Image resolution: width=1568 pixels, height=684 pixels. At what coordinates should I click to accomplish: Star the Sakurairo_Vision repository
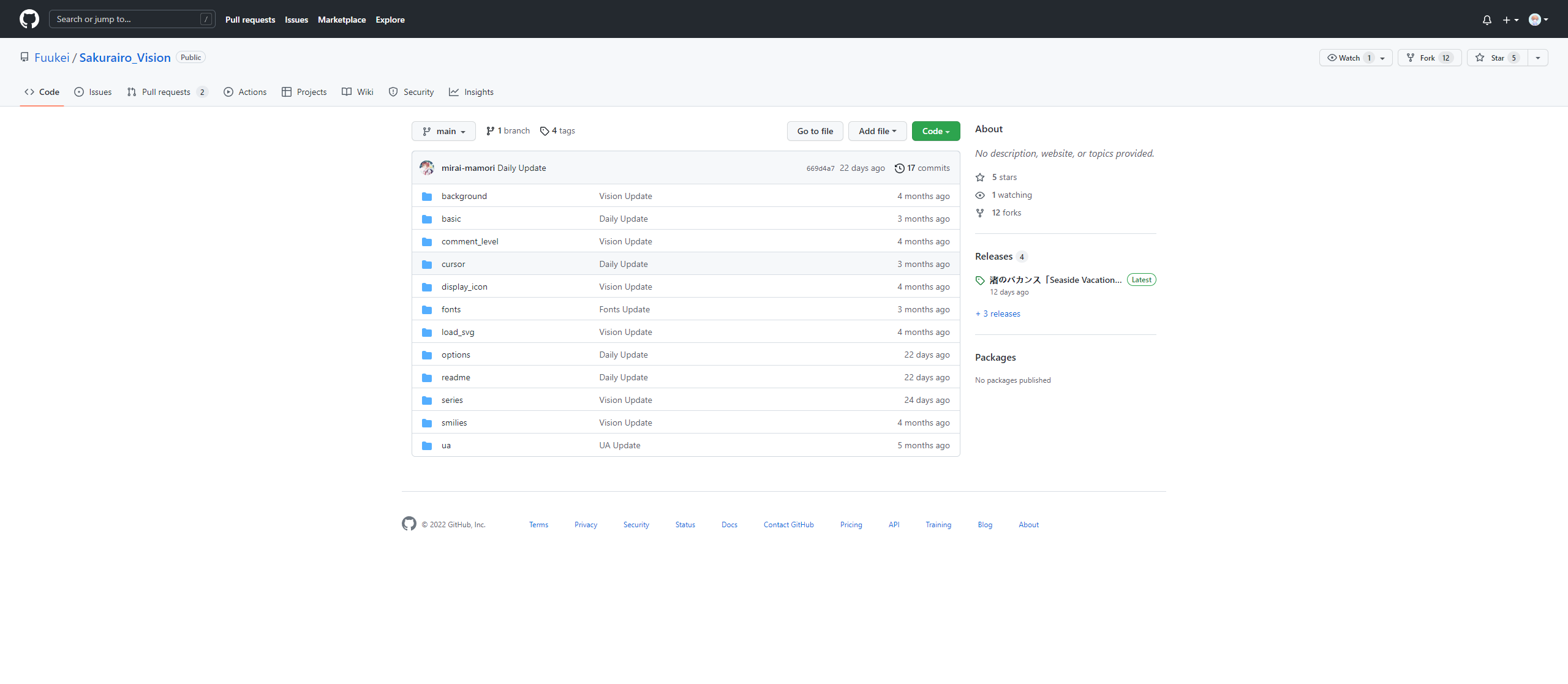pos(1496,58)
